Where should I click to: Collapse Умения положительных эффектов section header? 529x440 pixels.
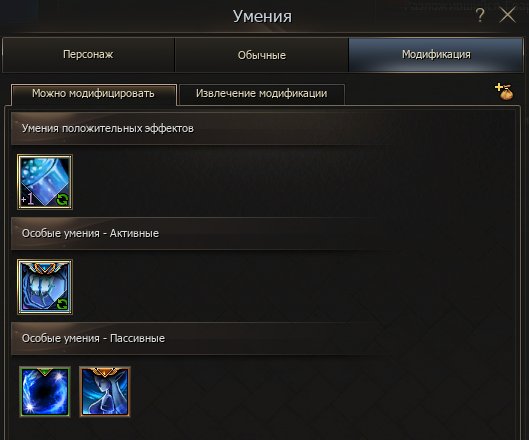[x=263, y=129]
